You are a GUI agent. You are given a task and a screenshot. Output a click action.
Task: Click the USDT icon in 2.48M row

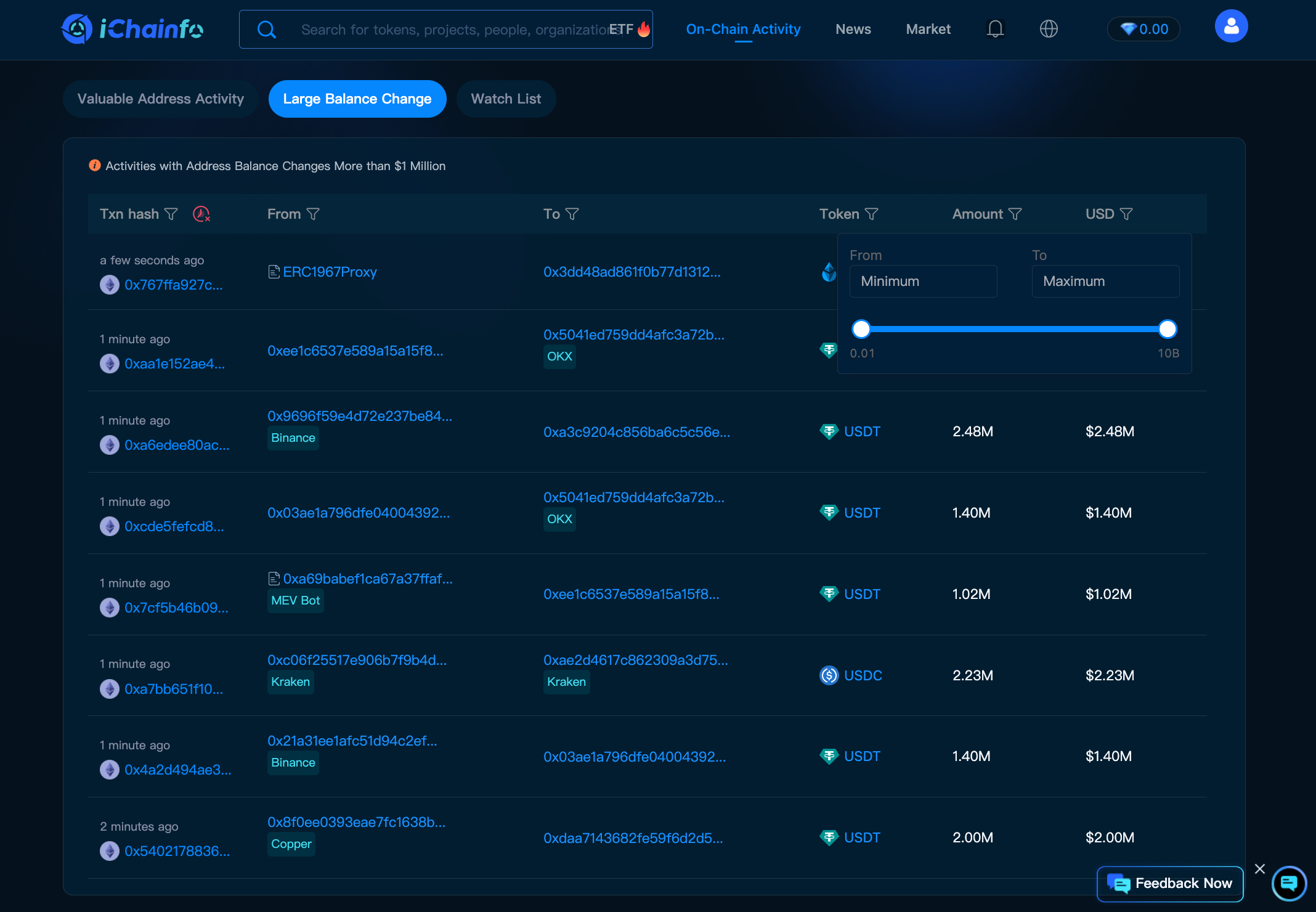point(829,431)
